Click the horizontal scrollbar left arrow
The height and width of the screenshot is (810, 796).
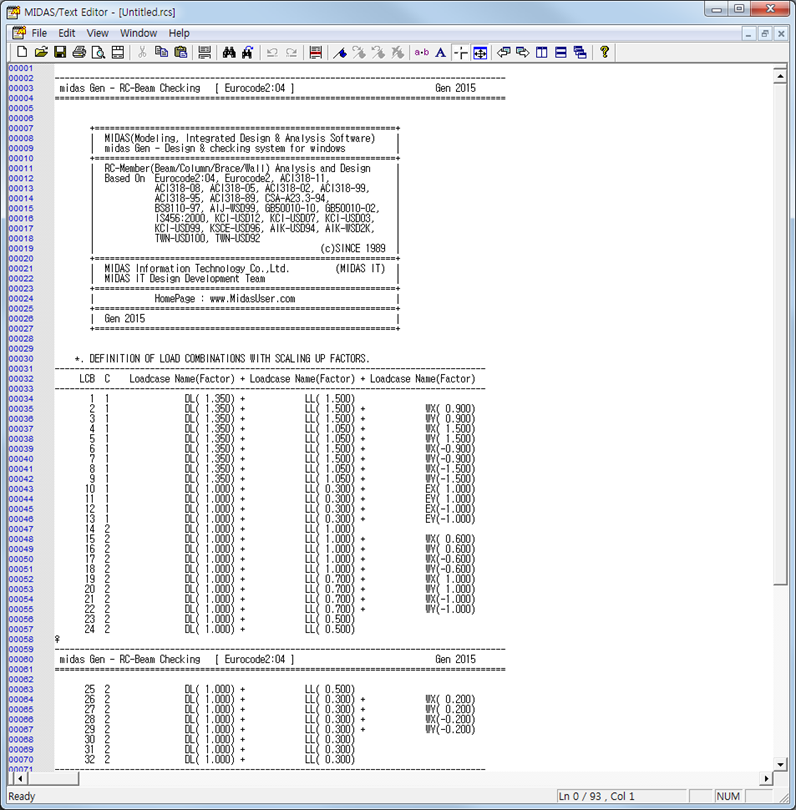[x=20, y=778]
